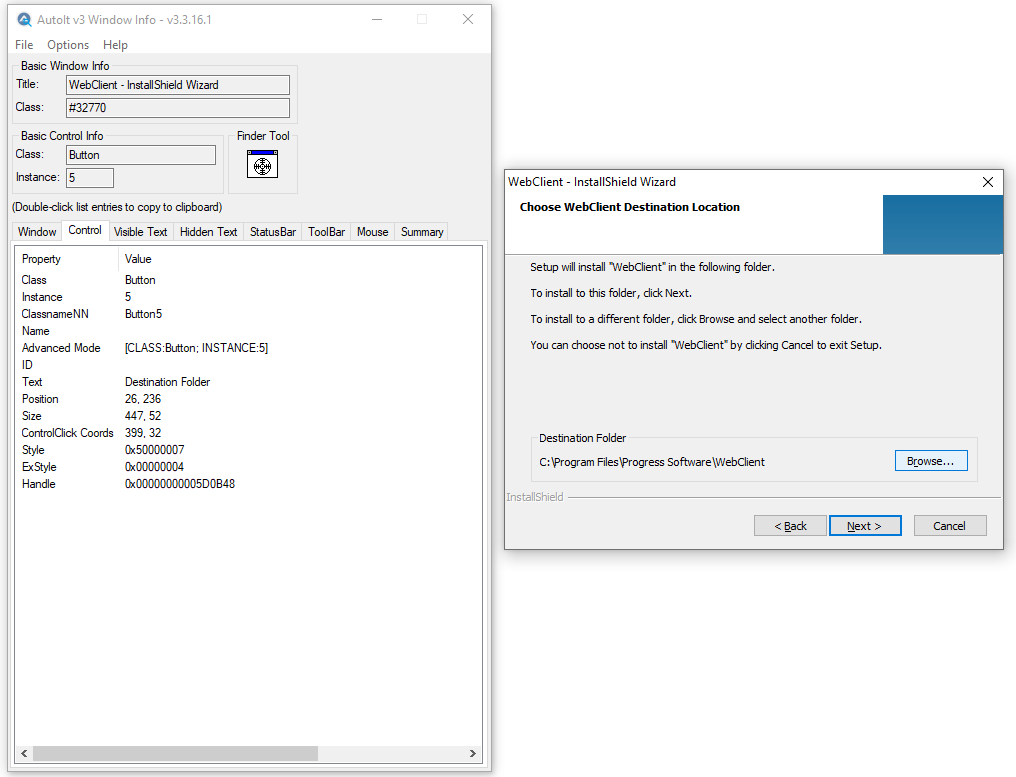Switch to the StatusBar tab
This screenshot has width=1016, height=777.
coord(273,232)
